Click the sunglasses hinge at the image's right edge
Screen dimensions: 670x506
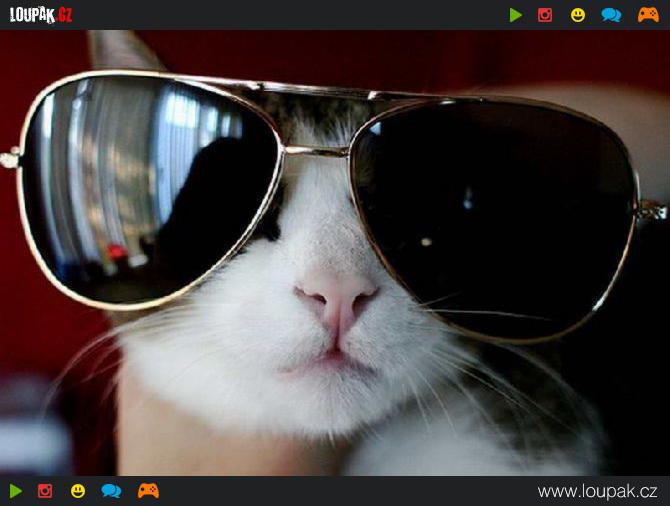[x=650, y=208]
